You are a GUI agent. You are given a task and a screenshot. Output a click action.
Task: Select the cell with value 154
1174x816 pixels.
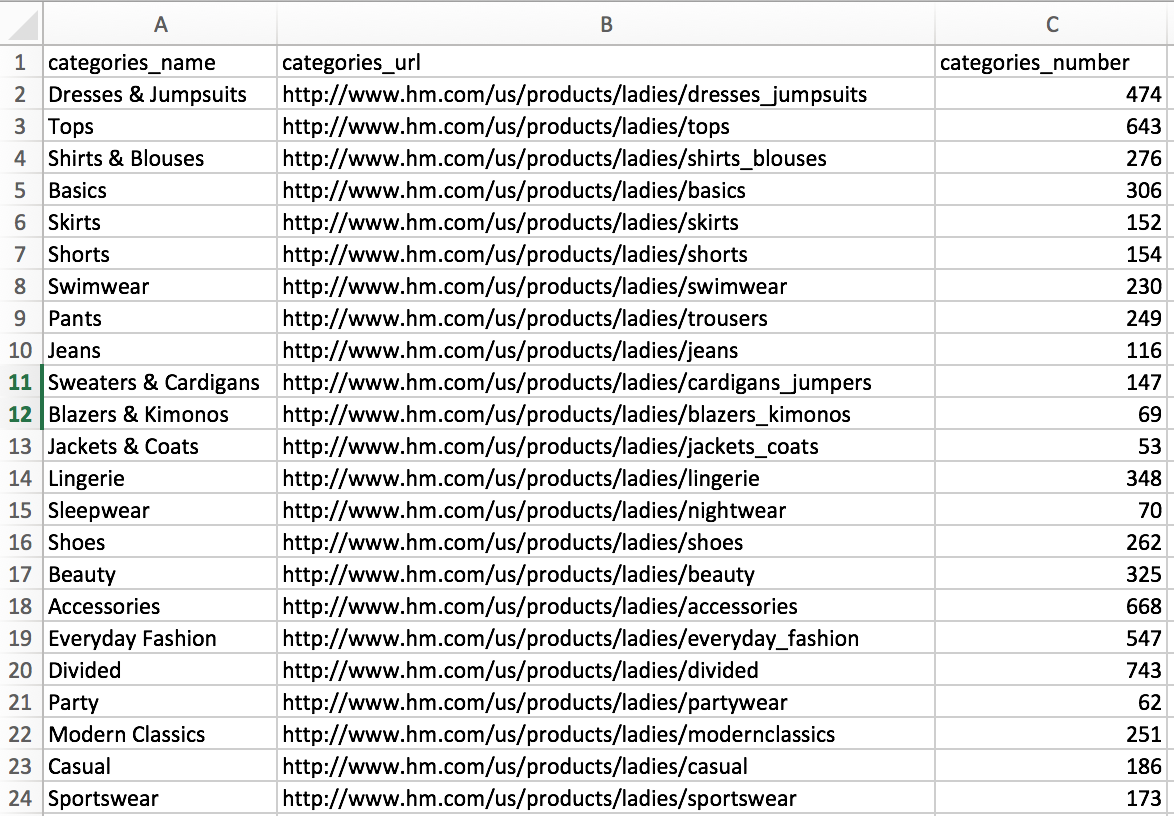pos(1051,254)
